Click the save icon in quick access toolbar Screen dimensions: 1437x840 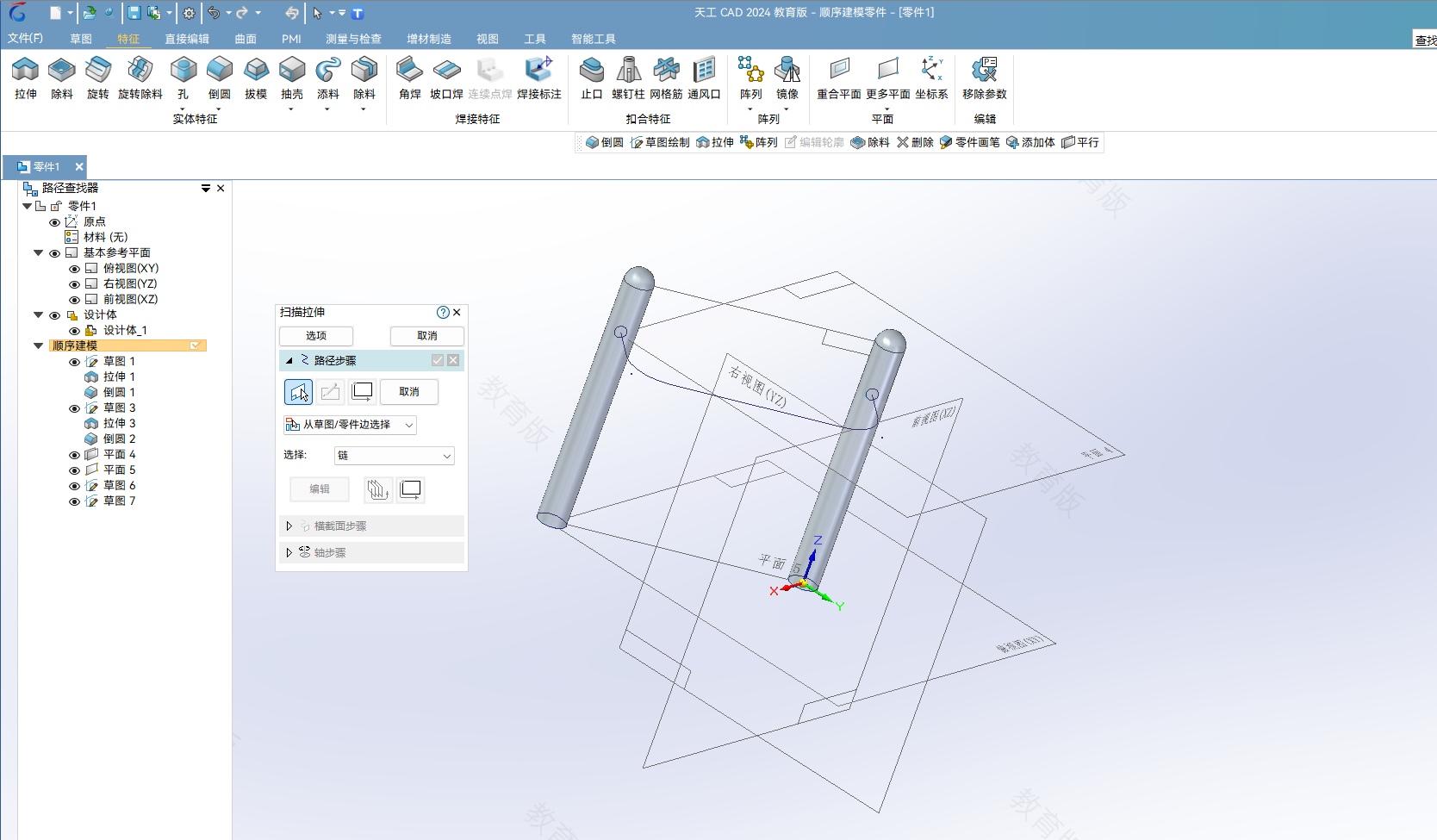134,13
